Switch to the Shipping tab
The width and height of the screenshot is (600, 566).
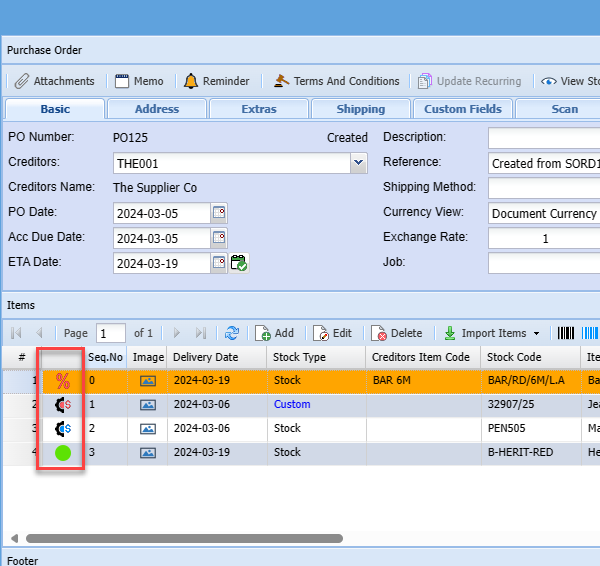point(360,109)
